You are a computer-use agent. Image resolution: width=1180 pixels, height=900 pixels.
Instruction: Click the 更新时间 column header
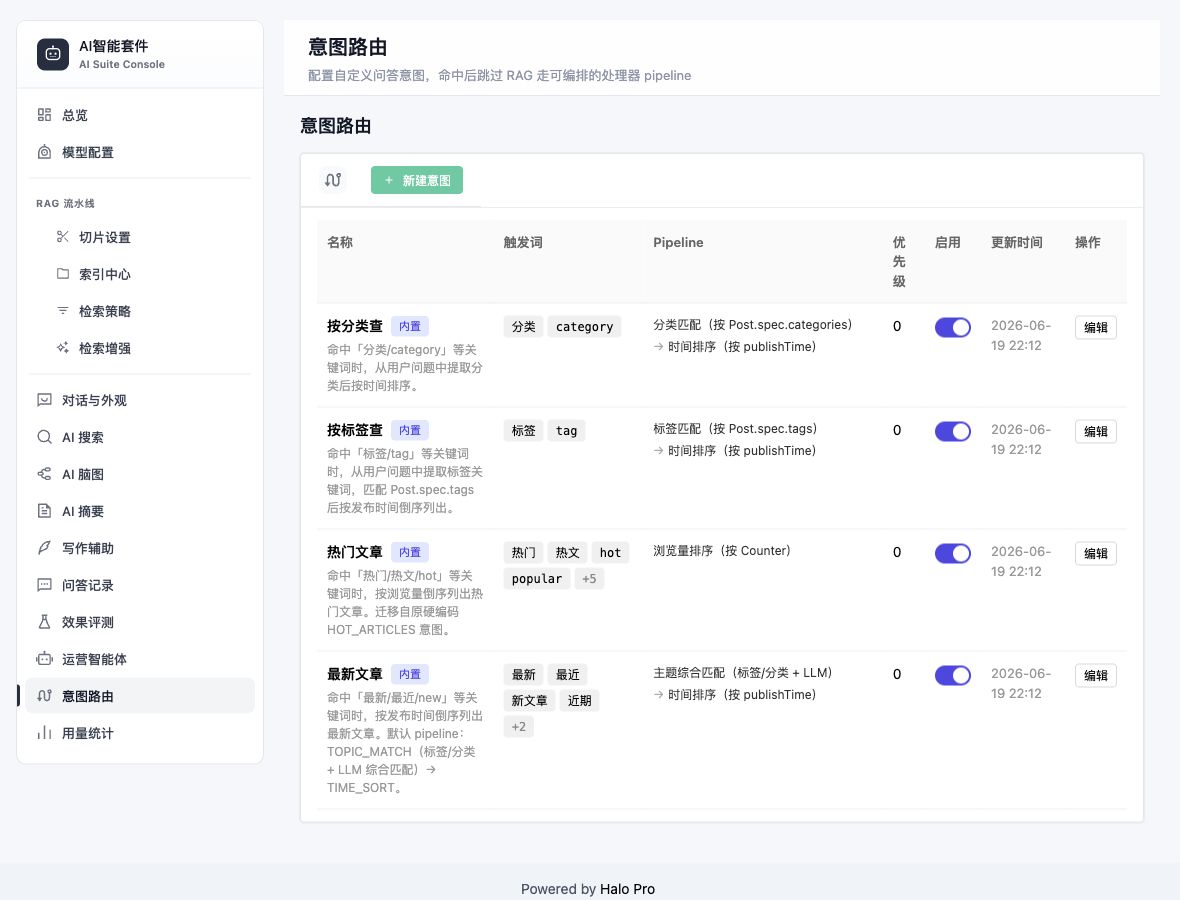(x=1017, y=242)
